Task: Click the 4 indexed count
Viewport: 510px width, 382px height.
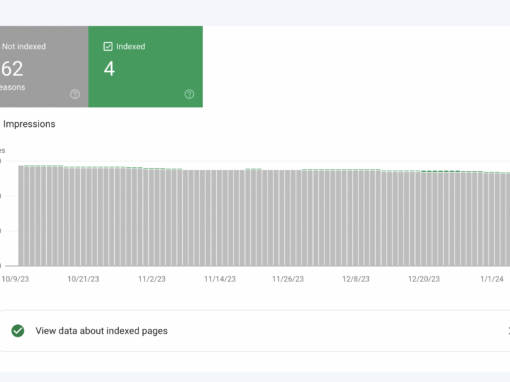Action: [109, 69]
